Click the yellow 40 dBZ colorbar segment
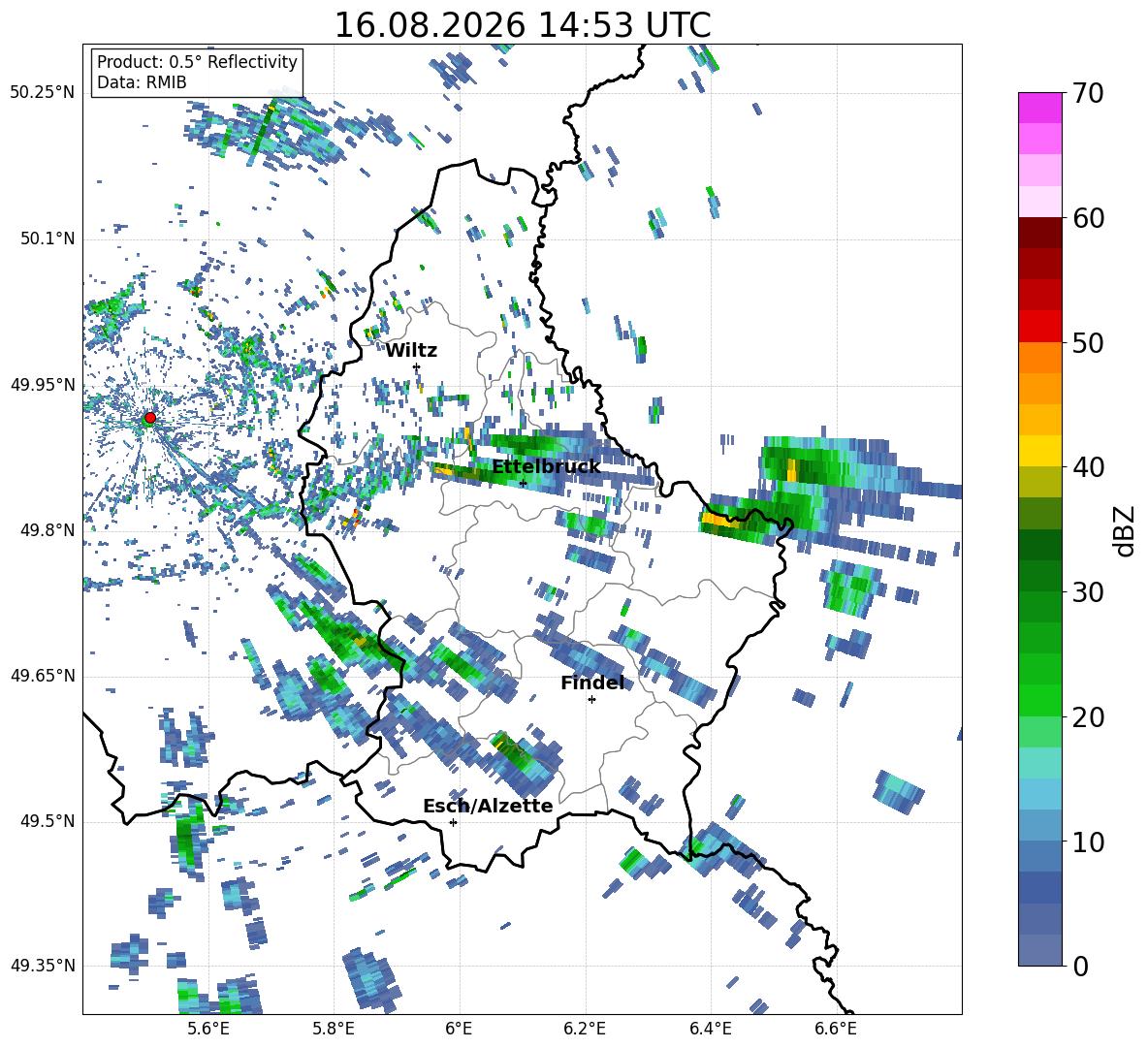 tap(1039, 451)
